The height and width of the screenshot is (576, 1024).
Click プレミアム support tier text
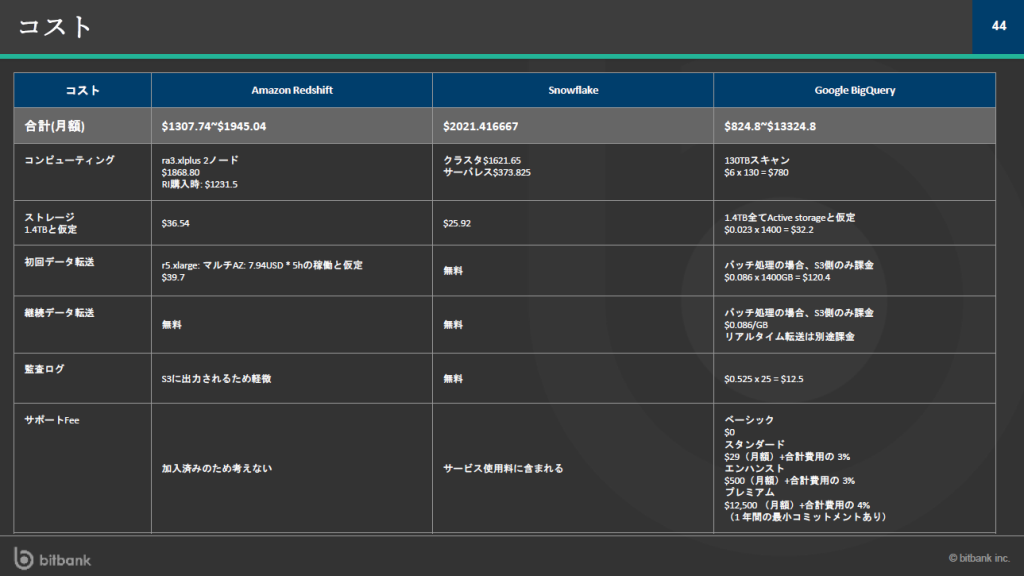click(748, 492)
